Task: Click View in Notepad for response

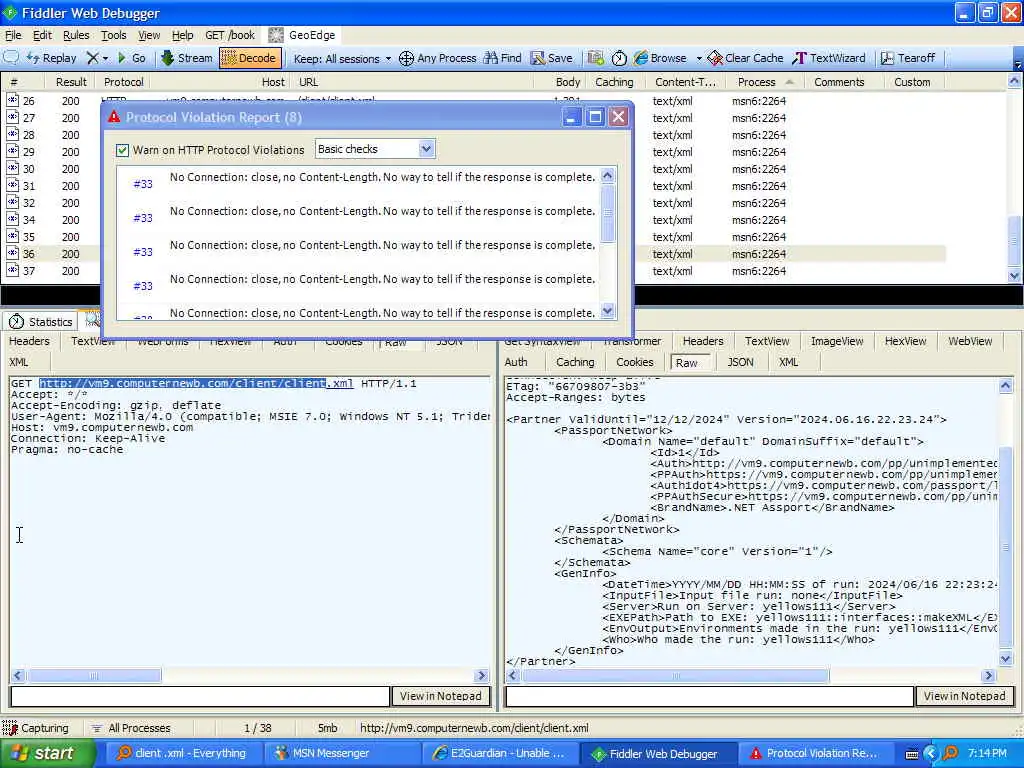Action: coord(965,696)
